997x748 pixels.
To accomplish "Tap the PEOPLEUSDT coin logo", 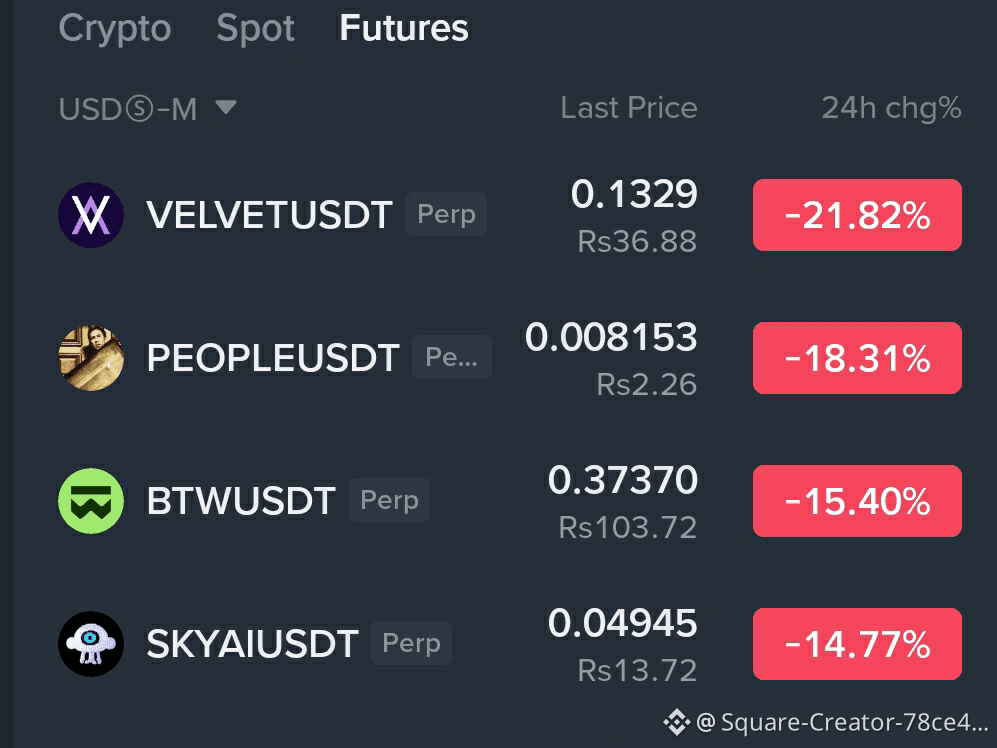I will coord(91,358).
